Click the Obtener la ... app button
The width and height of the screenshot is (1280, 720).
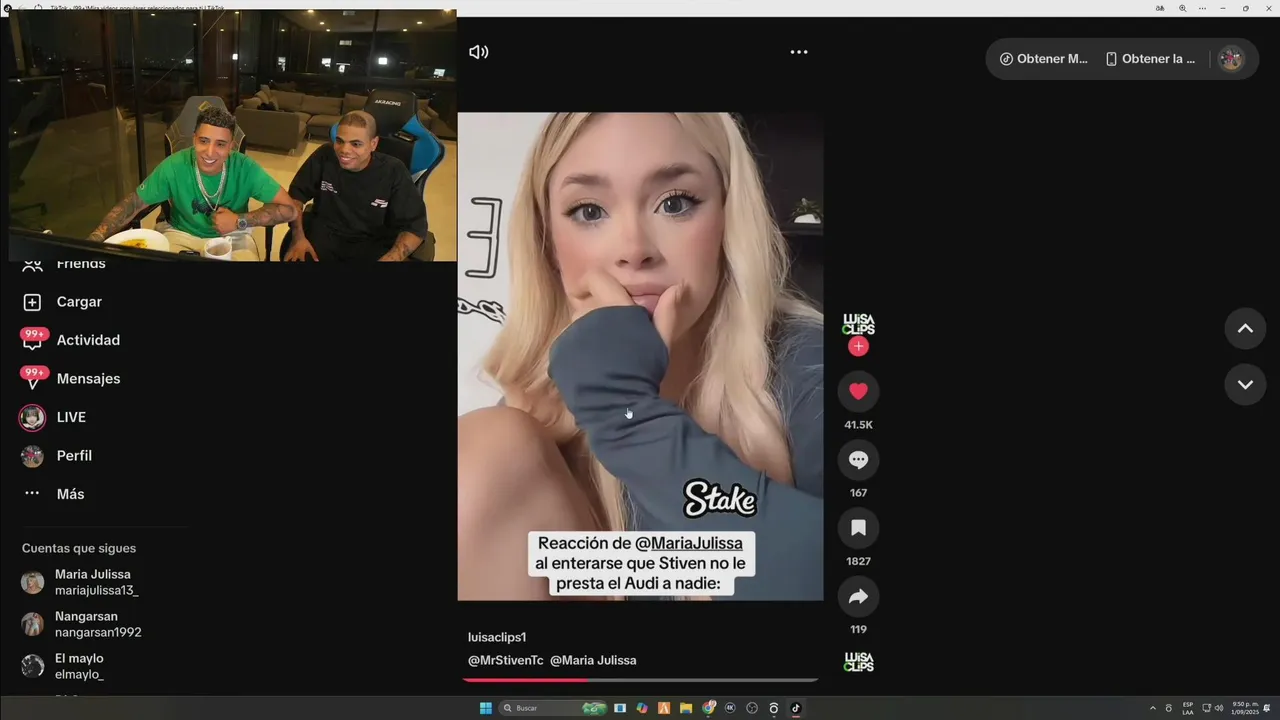[x=1151, y=59]
